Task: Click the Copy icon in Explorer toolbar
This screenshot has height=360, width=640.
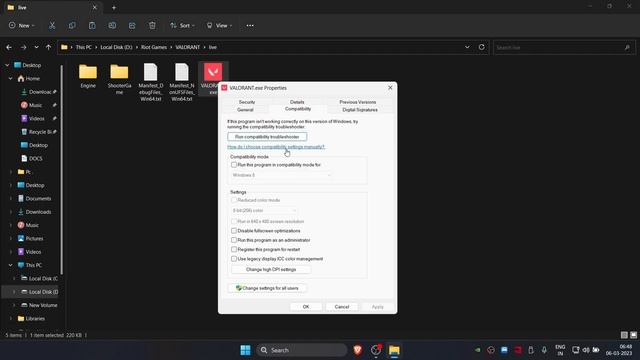Action: click(x=72, y=25)
